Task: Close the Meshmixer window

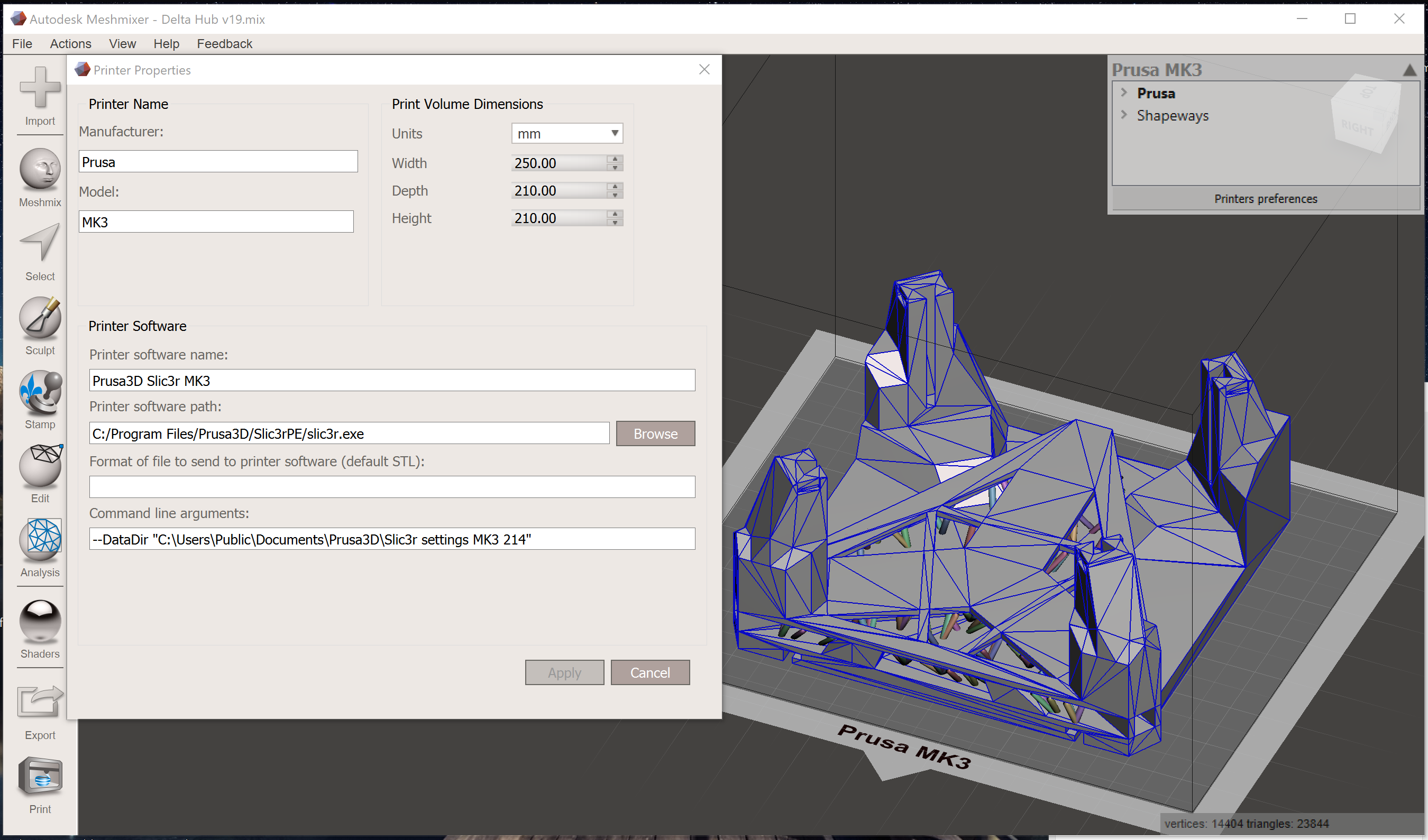Action: pos(1399,19)
